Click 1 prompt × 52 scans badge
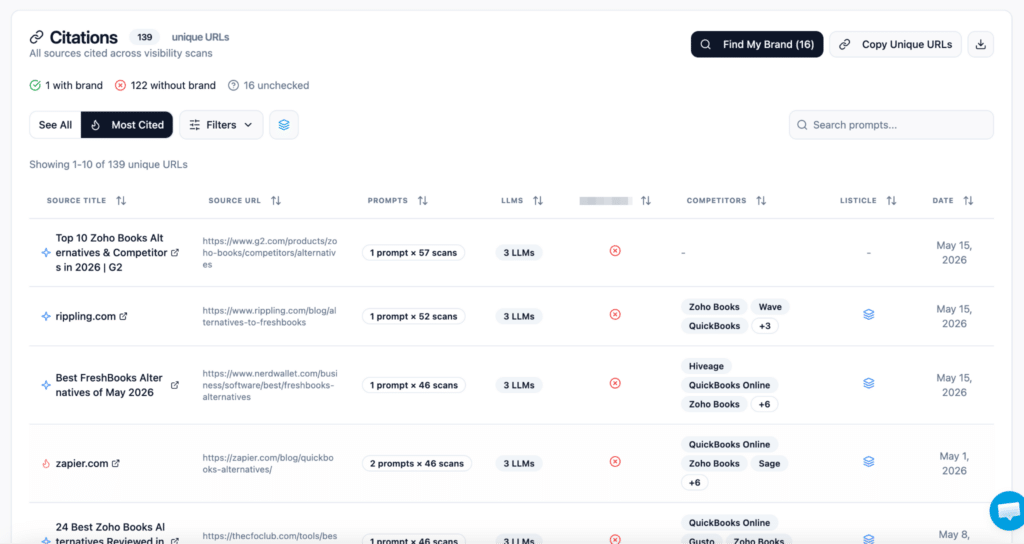The height and width of the screenshot is (544, 1024). click(413, 316)
